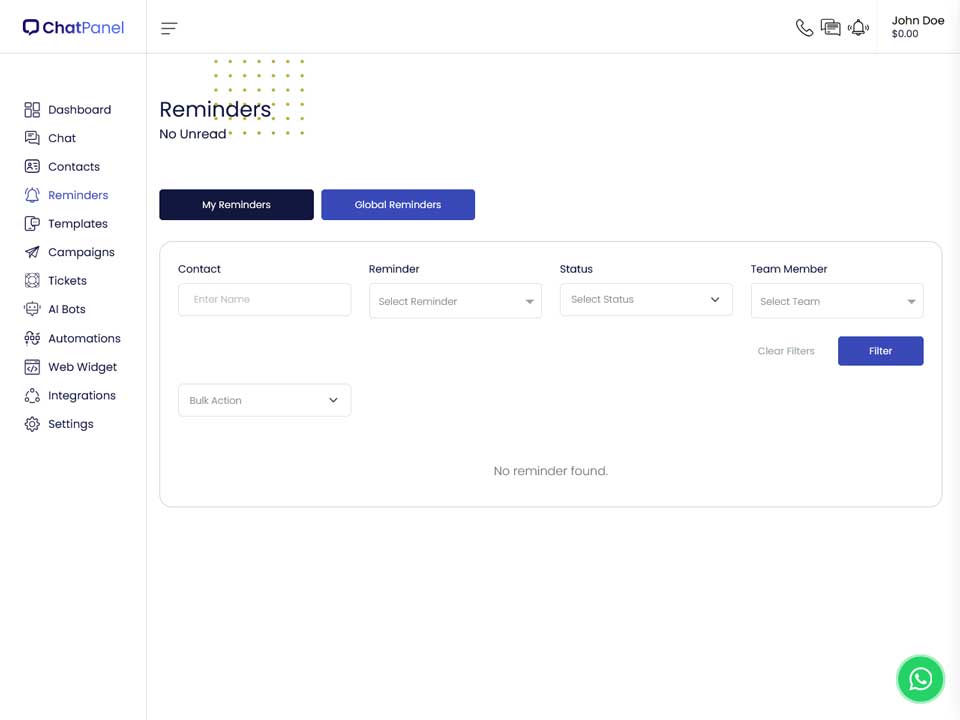Focus the Contact Enter Name field
The height and width of the screenshot is (720, 960).
[x=264, y=299]
